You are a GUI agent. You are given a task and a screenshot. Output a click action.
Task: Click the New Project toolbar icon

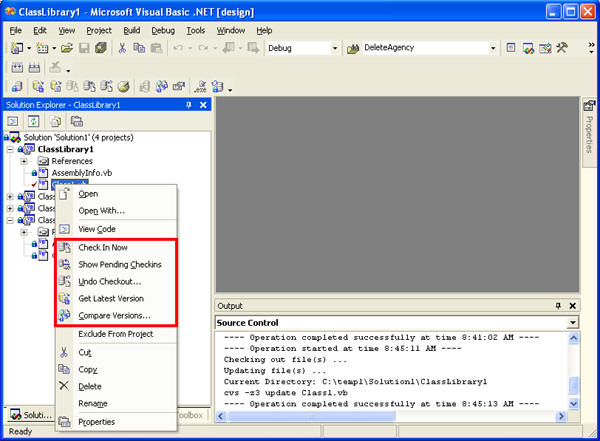(16, 48)
